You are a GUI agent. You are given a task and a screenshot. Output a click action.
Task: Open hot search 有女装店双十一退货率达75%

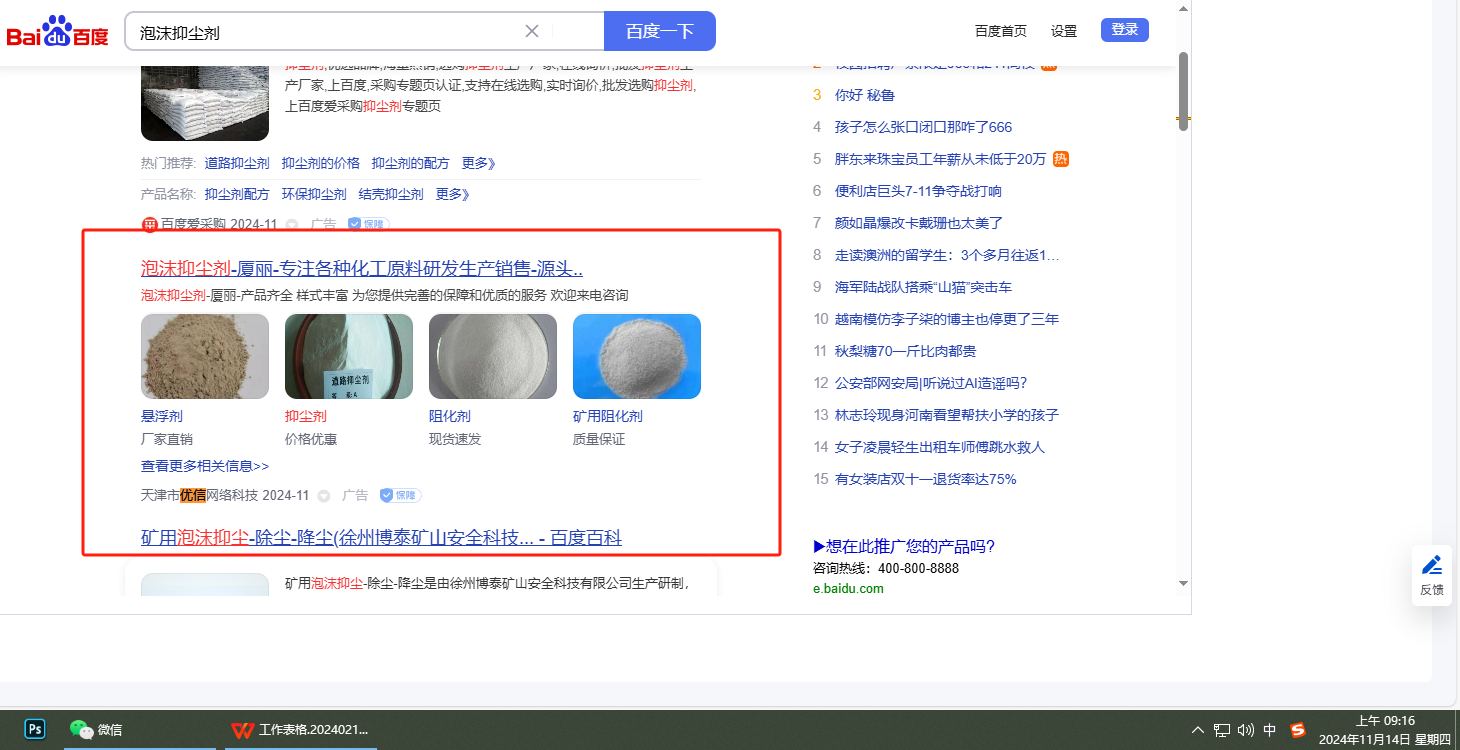pos(926,479)
